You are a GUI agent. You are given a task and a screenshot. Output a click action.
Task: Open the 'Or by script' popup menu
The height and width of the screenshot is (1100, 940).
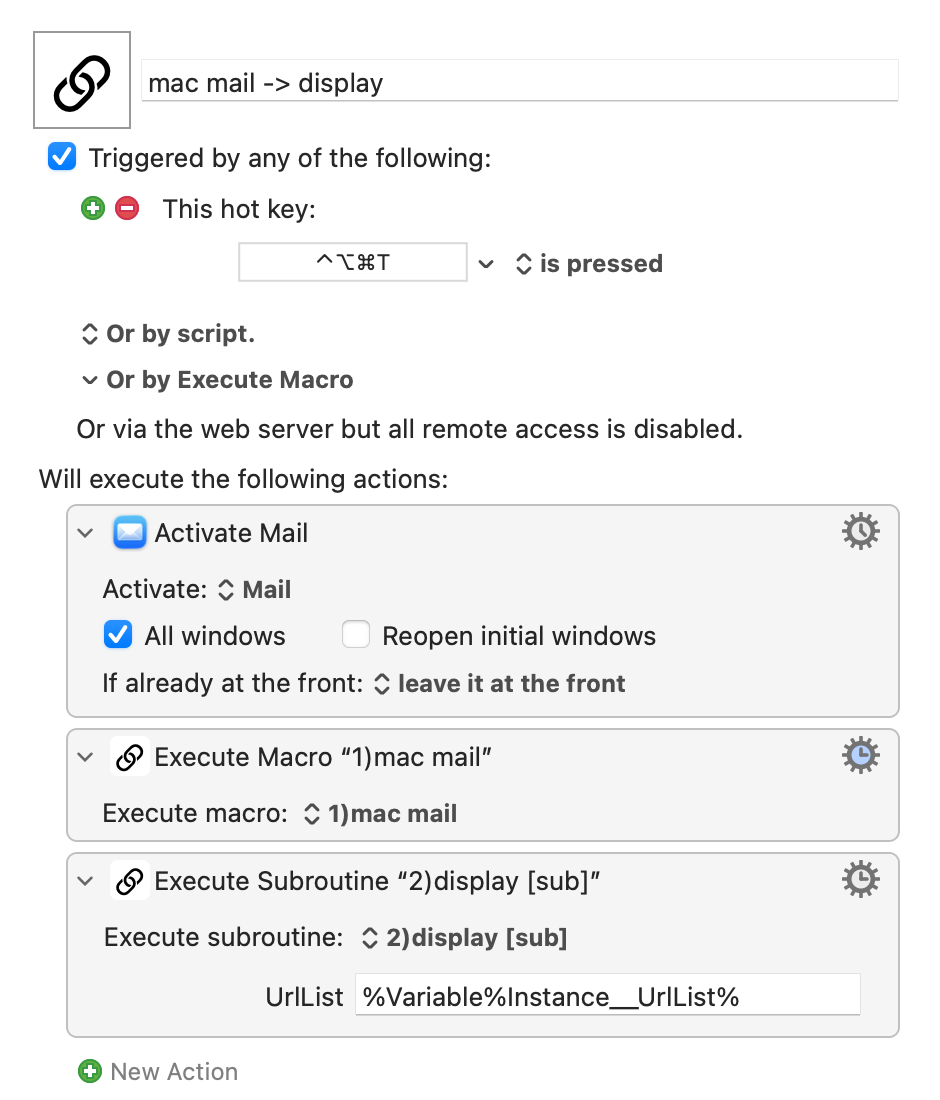click(168, 334)
